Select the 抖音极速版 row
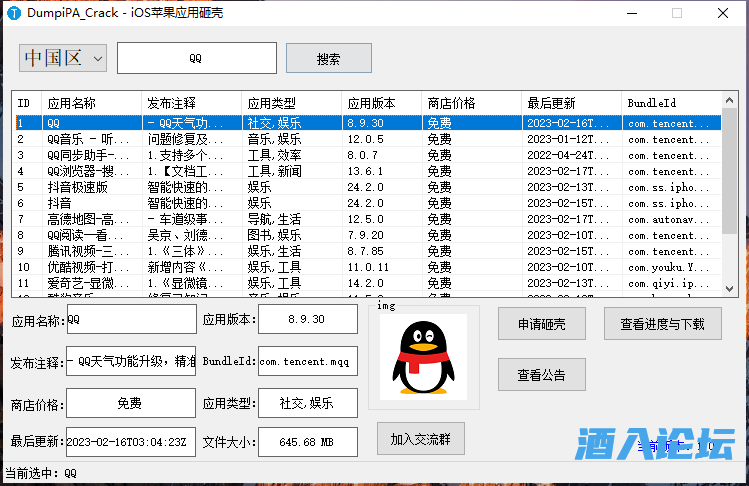Viewport: 749px width, 486px height. tap(368, 187)
